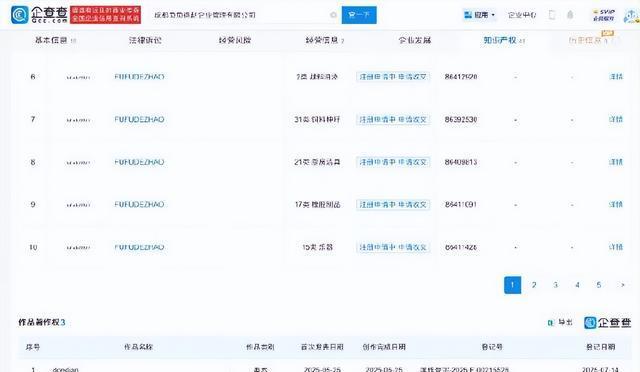The height and width of the screenshot is (372, 640).
Task: Switch to the 法律诉讼 tab
Action: pos(145,40)
